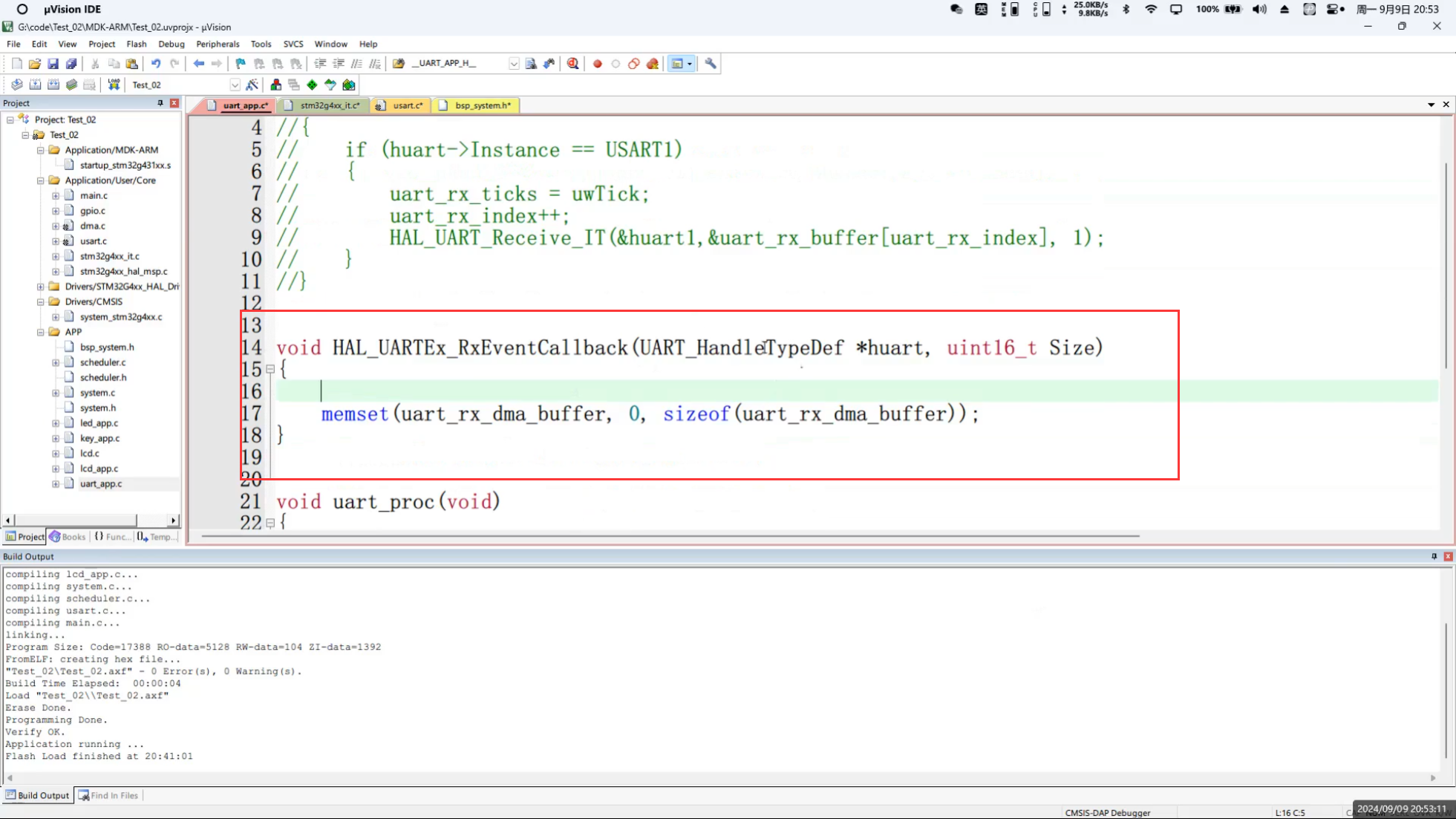Click the Undo toolbar icon
Image resolution: width=1456 pixels, height=819 pixels.
156,64
